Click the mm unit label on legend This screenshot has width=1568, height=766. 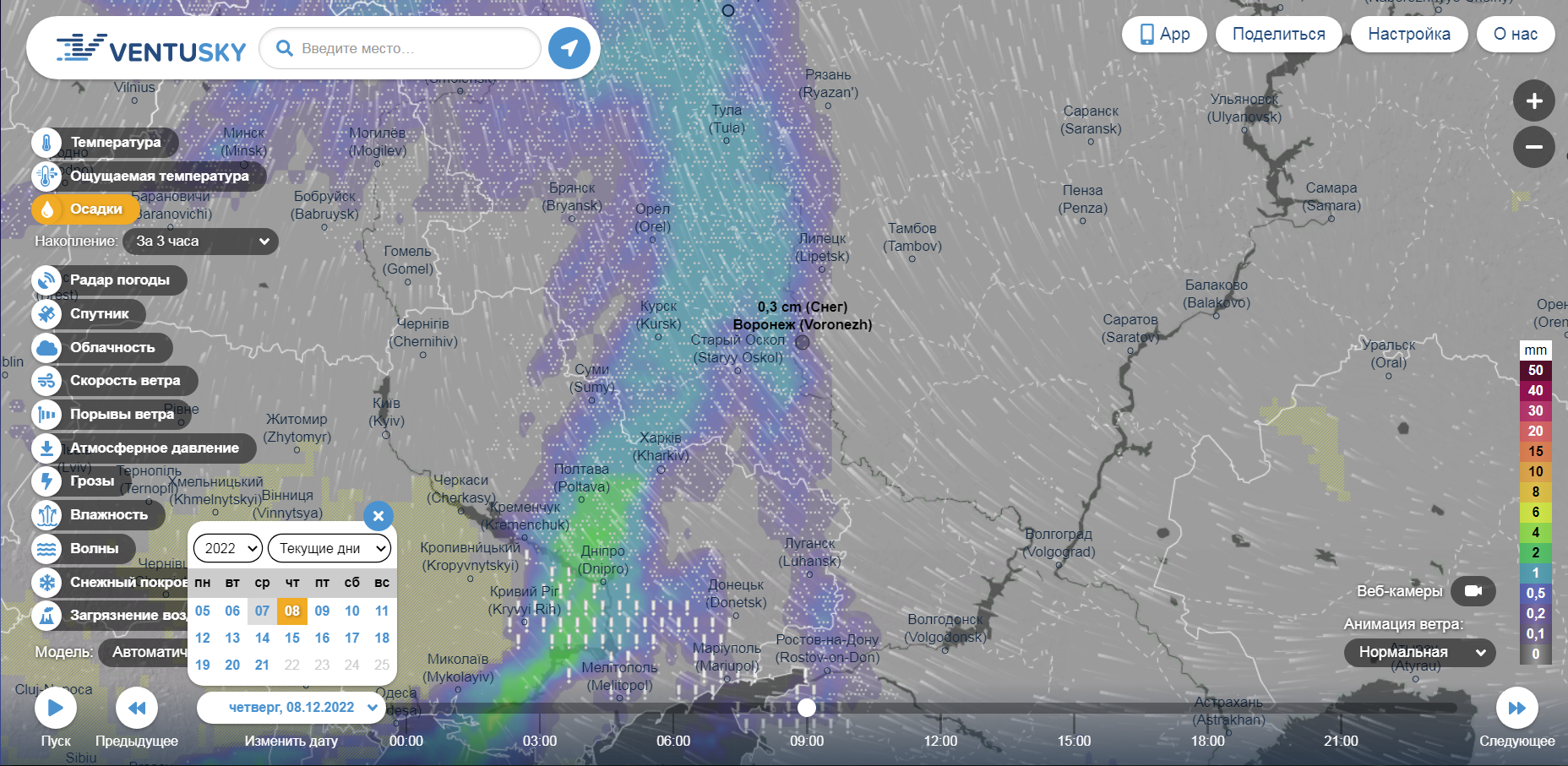point(1536,350)
